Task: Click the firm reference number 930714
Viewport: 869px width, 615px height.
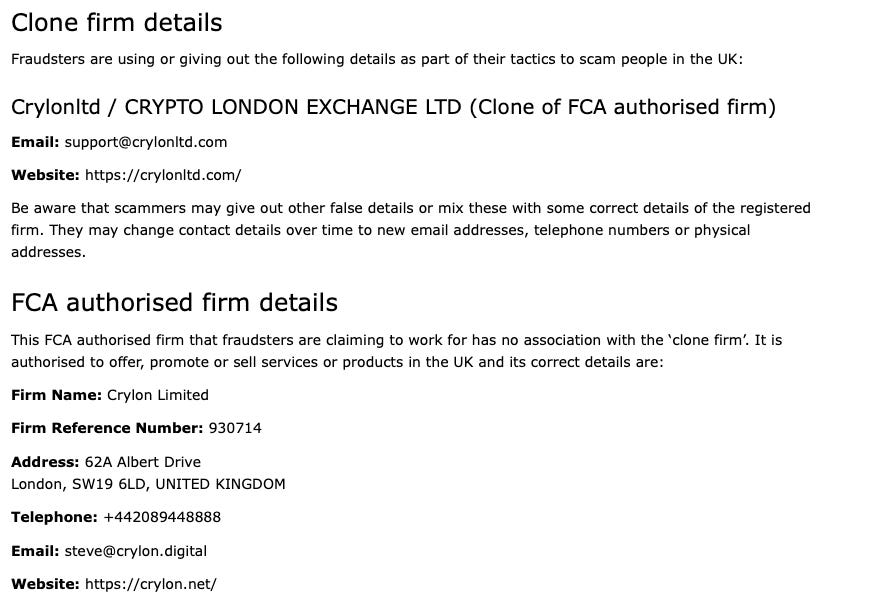Action: tap(235, 428)
